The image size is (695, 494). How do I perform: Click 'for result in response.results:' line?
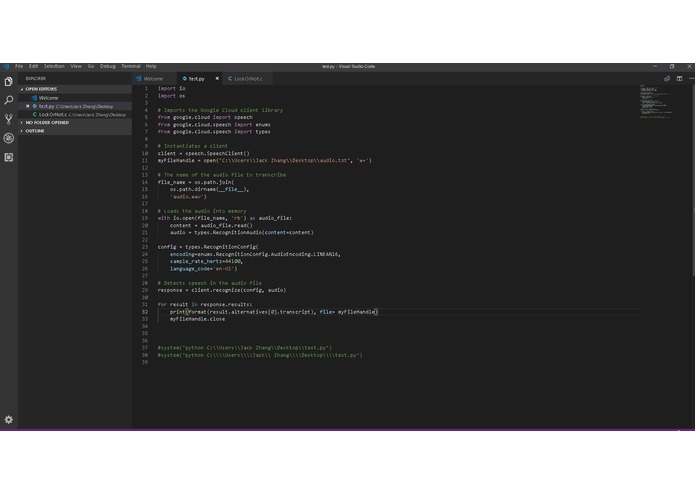[205, 304]
